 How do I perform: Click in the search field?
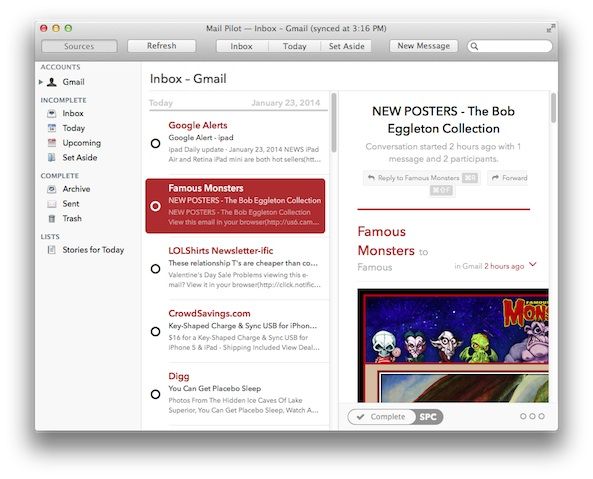pos(510,46)
